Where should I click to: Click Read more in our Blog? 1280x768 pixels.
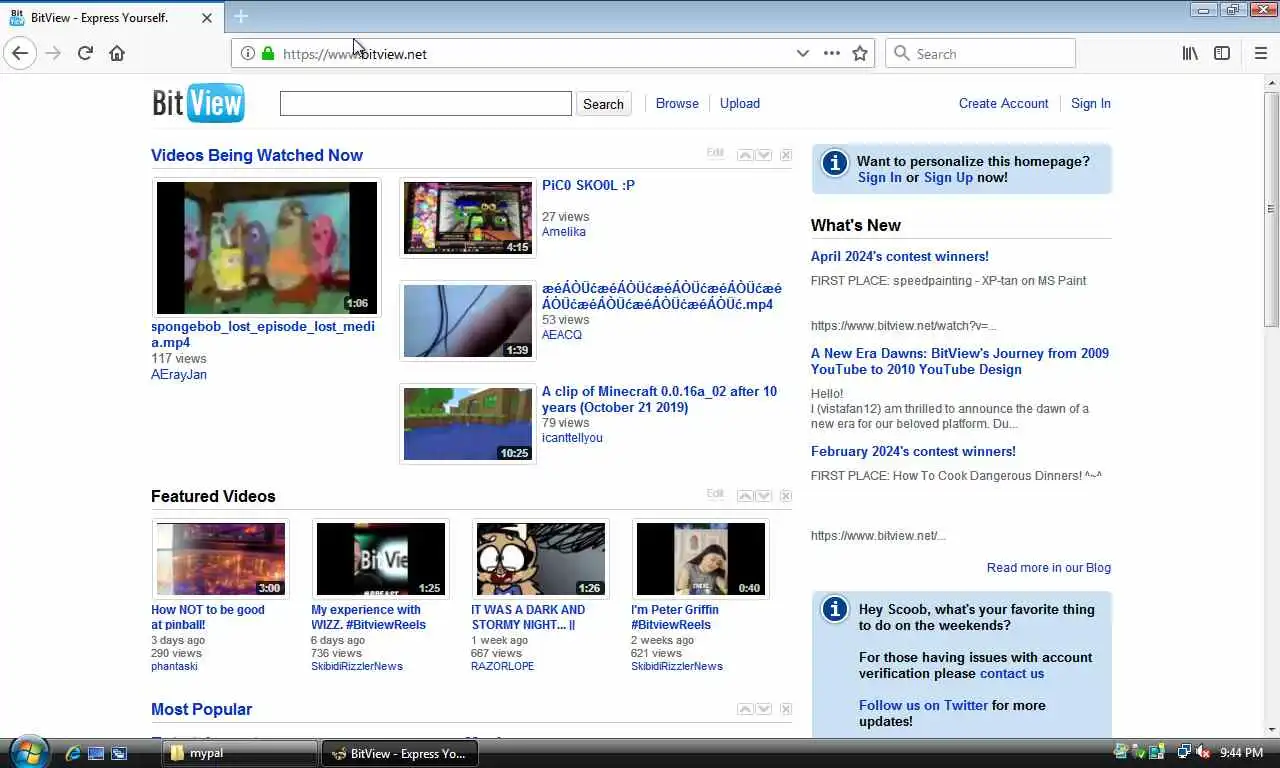1049,567
